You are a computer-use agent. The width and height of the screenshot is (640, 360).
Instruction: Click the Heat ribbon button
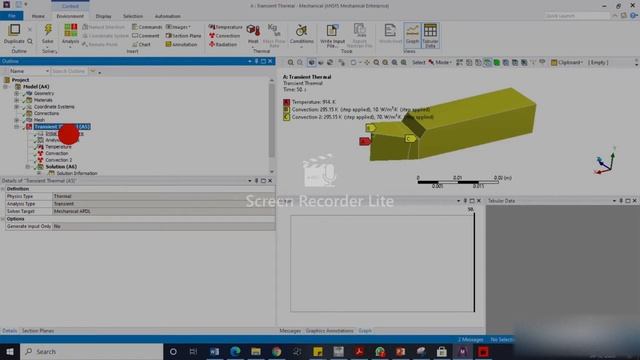tap(253, 34)
